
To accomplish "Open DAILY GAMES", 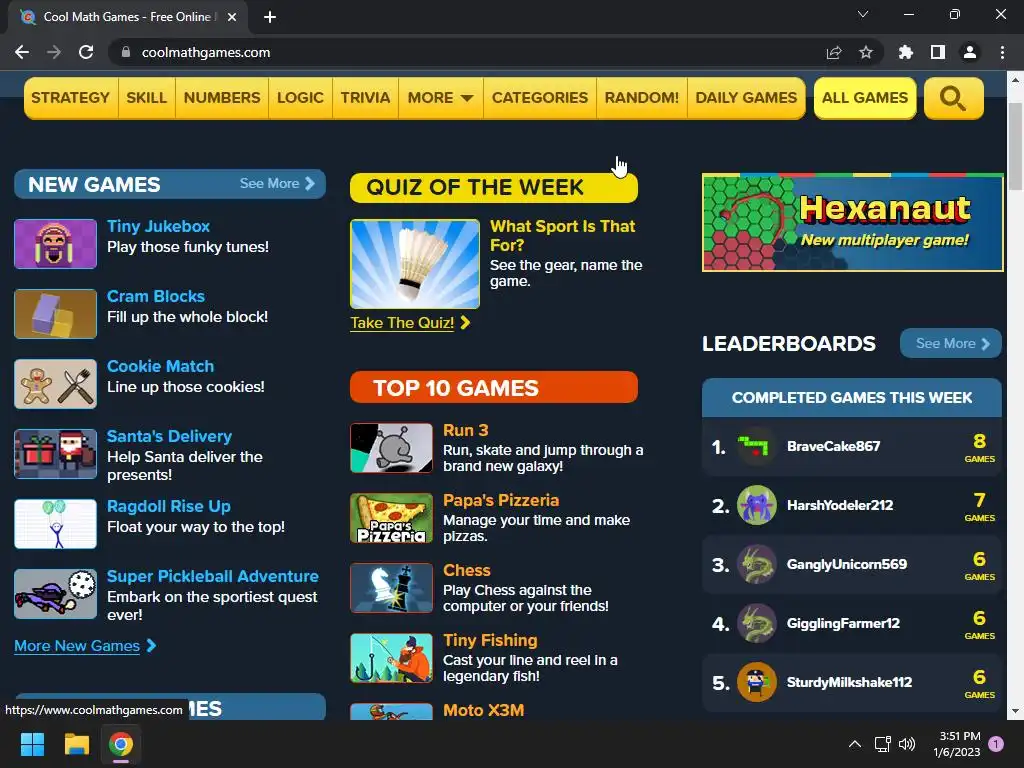I will point(746,98).
